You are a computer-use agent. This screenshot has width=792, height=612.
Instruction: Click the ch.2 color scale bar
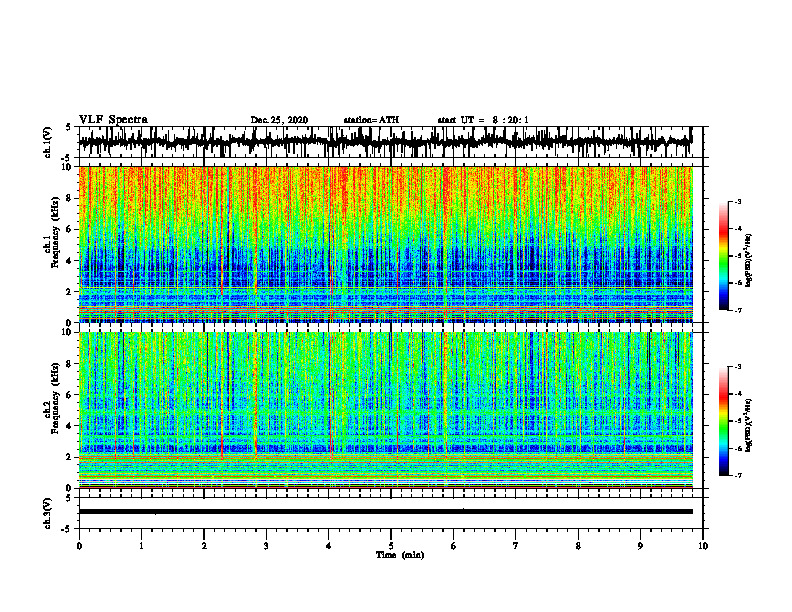tap(724, 421)
